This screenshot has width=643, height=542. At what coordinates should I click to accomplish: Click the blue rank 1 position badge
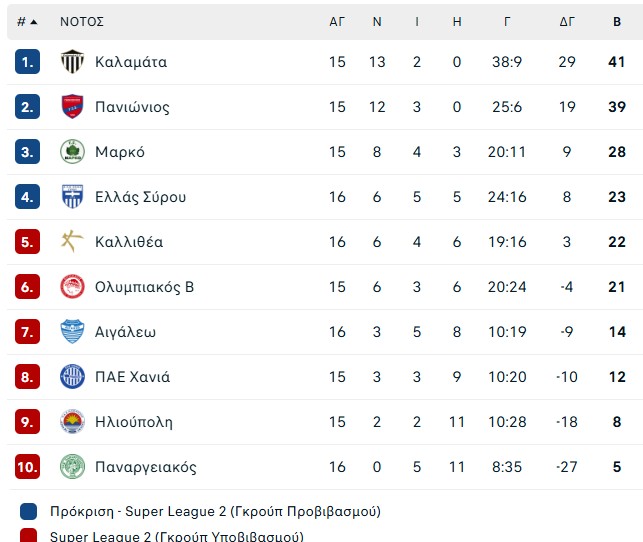[28, 62]
